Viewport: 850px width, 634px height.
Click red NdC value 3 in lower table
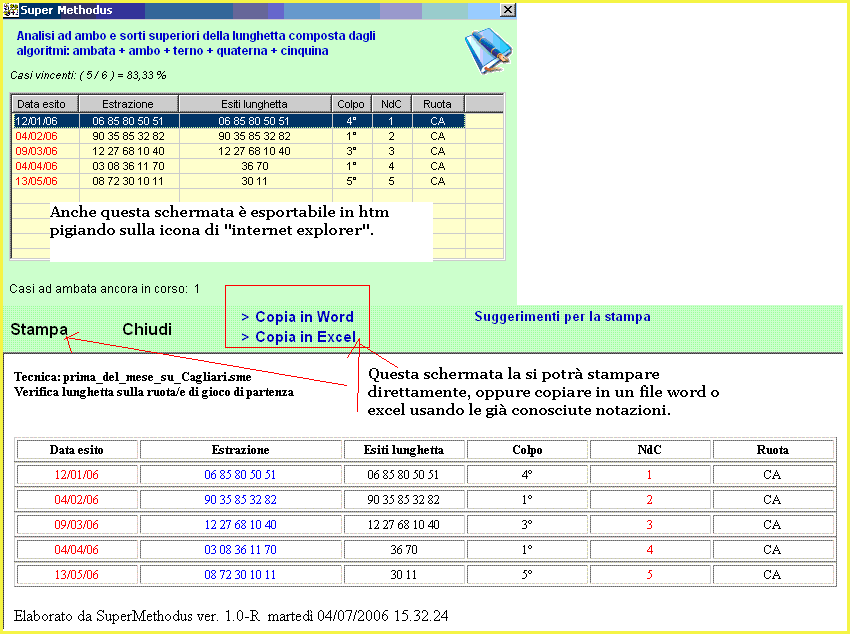click(x=649, y=525)
